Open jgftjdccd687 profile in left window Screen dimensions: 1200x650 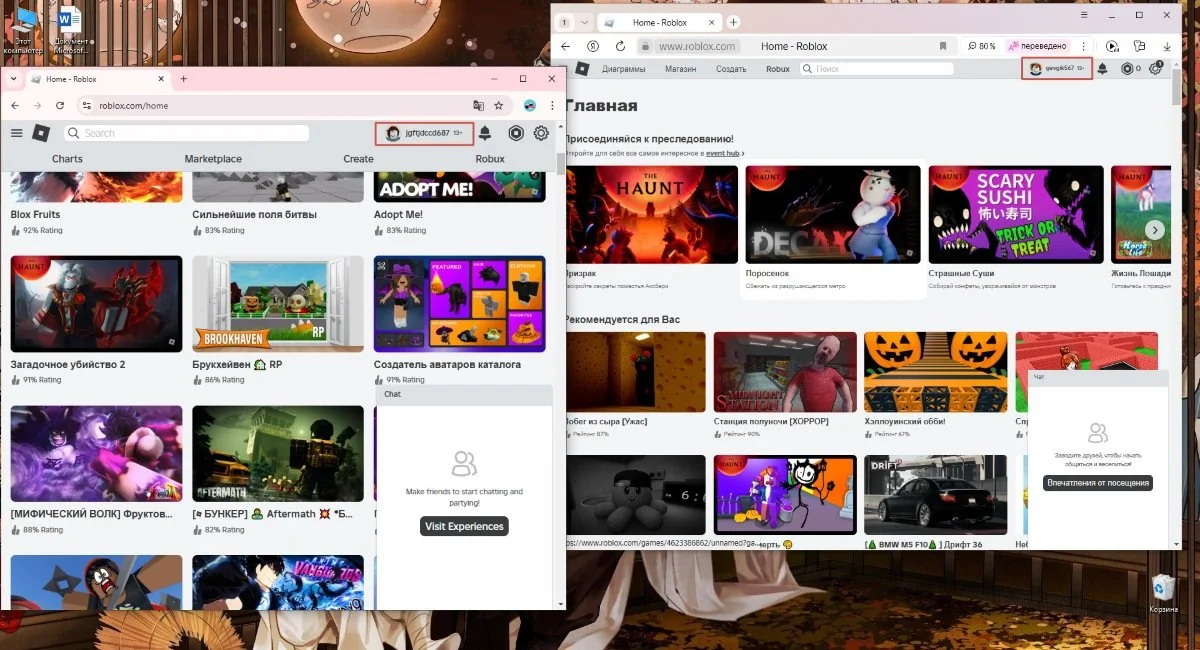[425, 133]
